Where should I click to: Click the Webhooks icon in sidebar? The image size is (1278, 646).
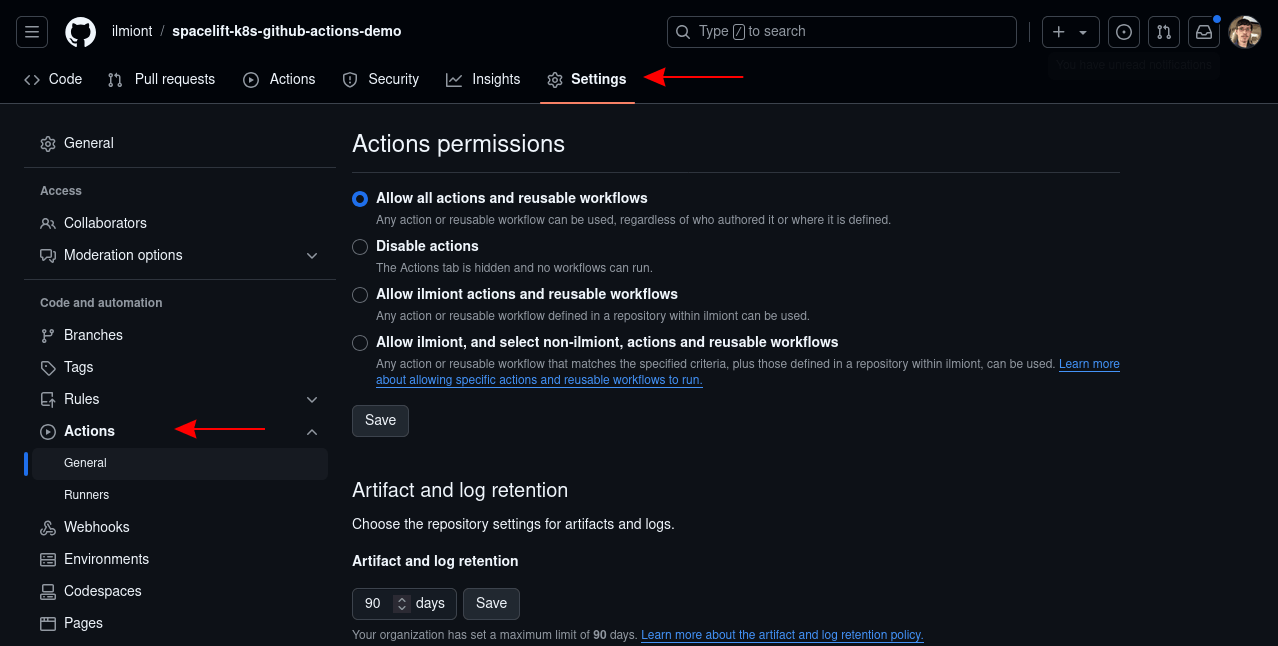click(x=48, y=527)
